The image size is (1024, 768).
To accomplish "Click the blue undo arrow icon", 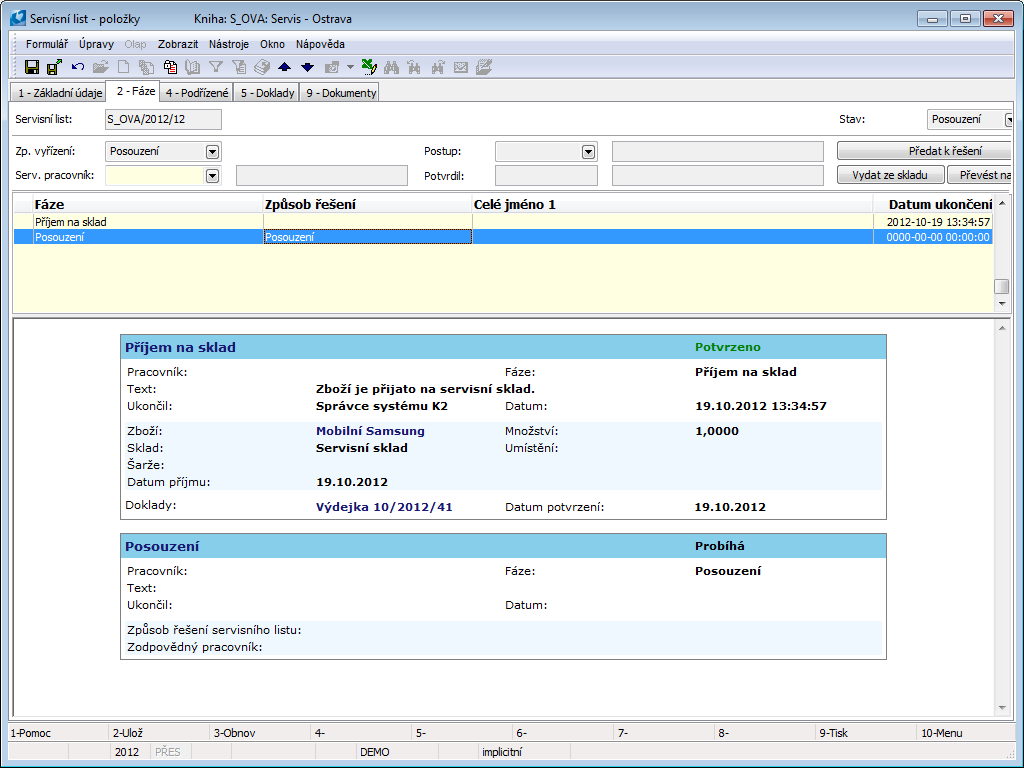I will 78,67.
